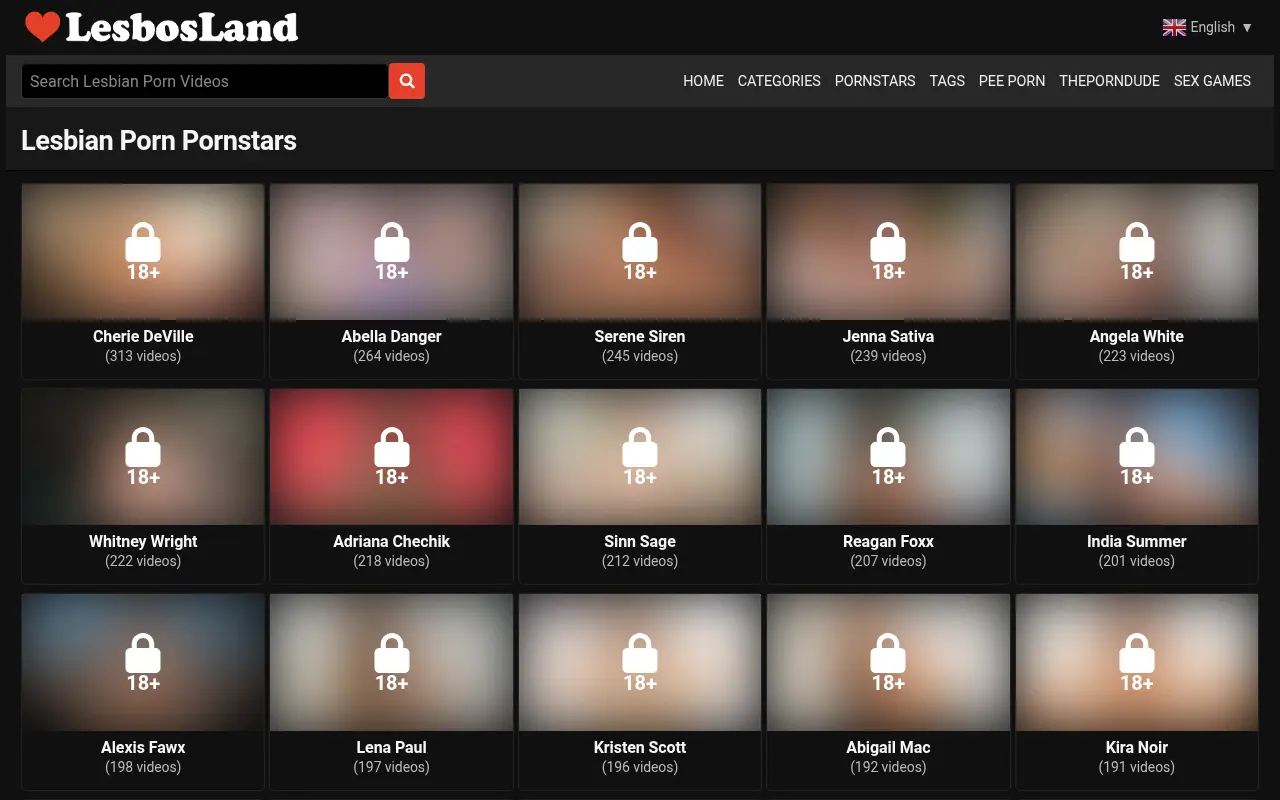Click the lock icon above Adriana Chechik
The height and width of the screenshot is (800, 1280).
(x=392, y=447)
